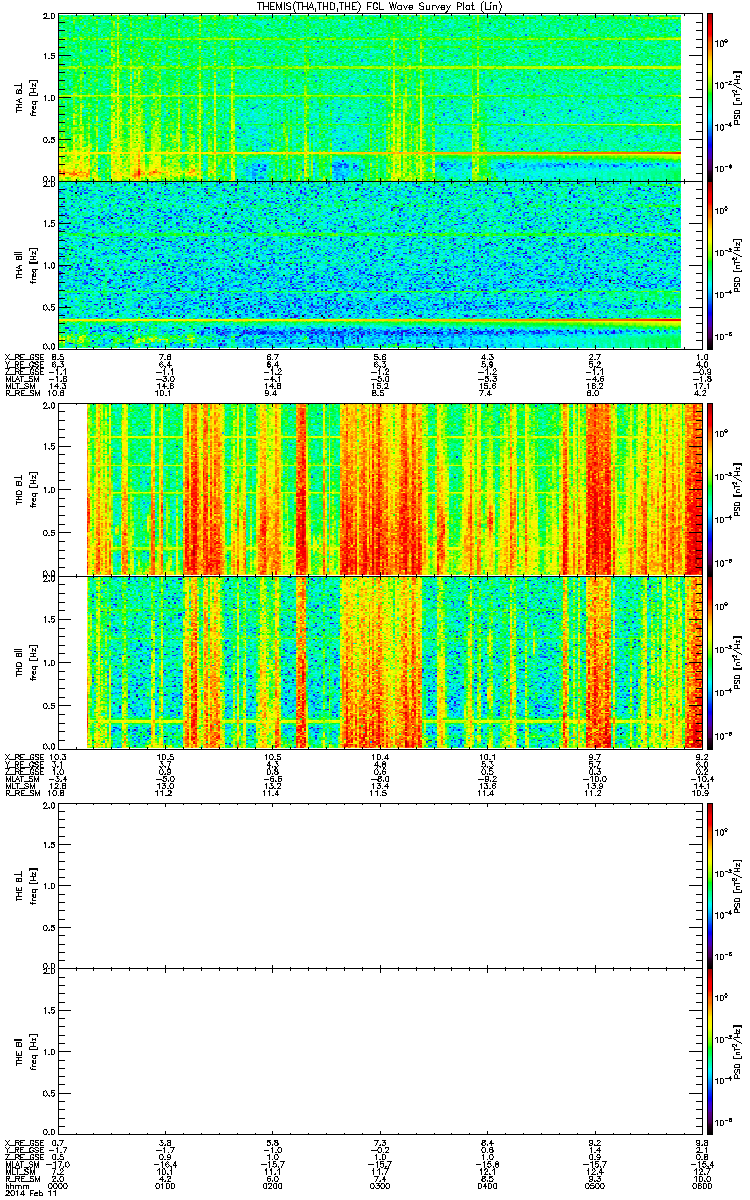Click the color bar beside THE B-parallel panel
This screenshot has width=750, height=1200.
pos(710,1051)
